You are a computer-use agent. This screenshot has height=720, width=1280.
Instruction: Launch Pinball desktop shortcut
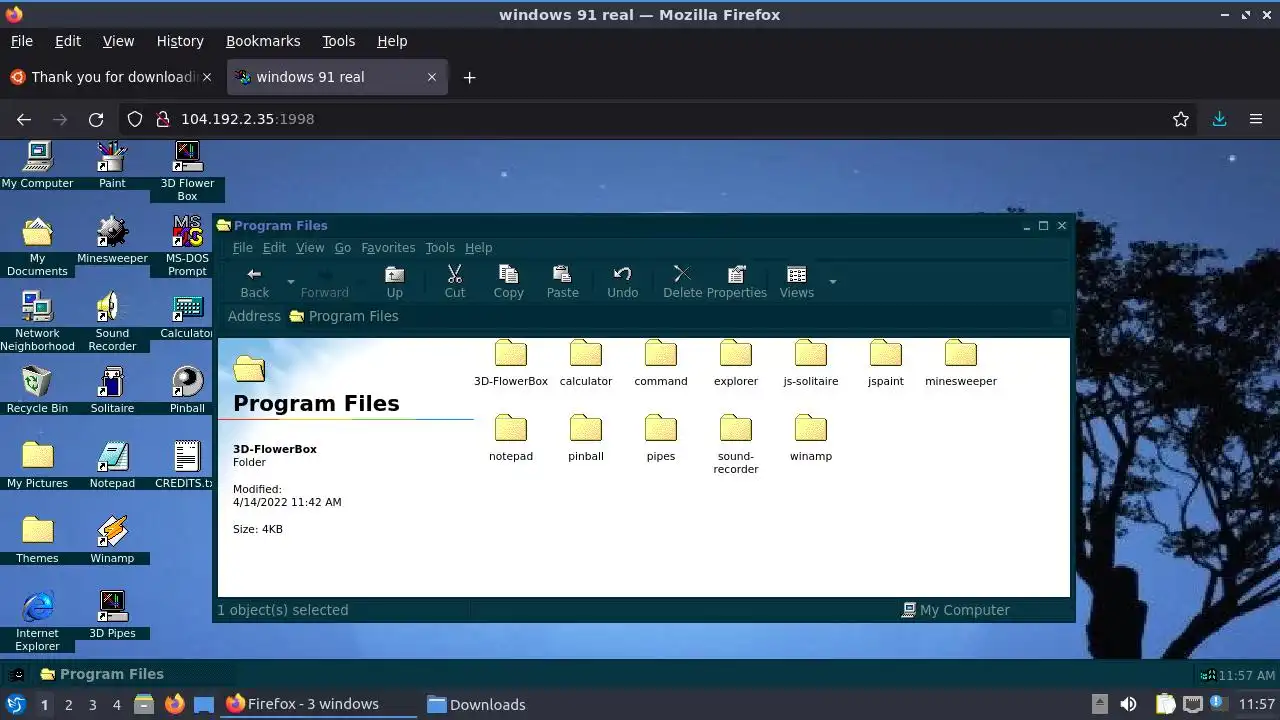[187, 390]
